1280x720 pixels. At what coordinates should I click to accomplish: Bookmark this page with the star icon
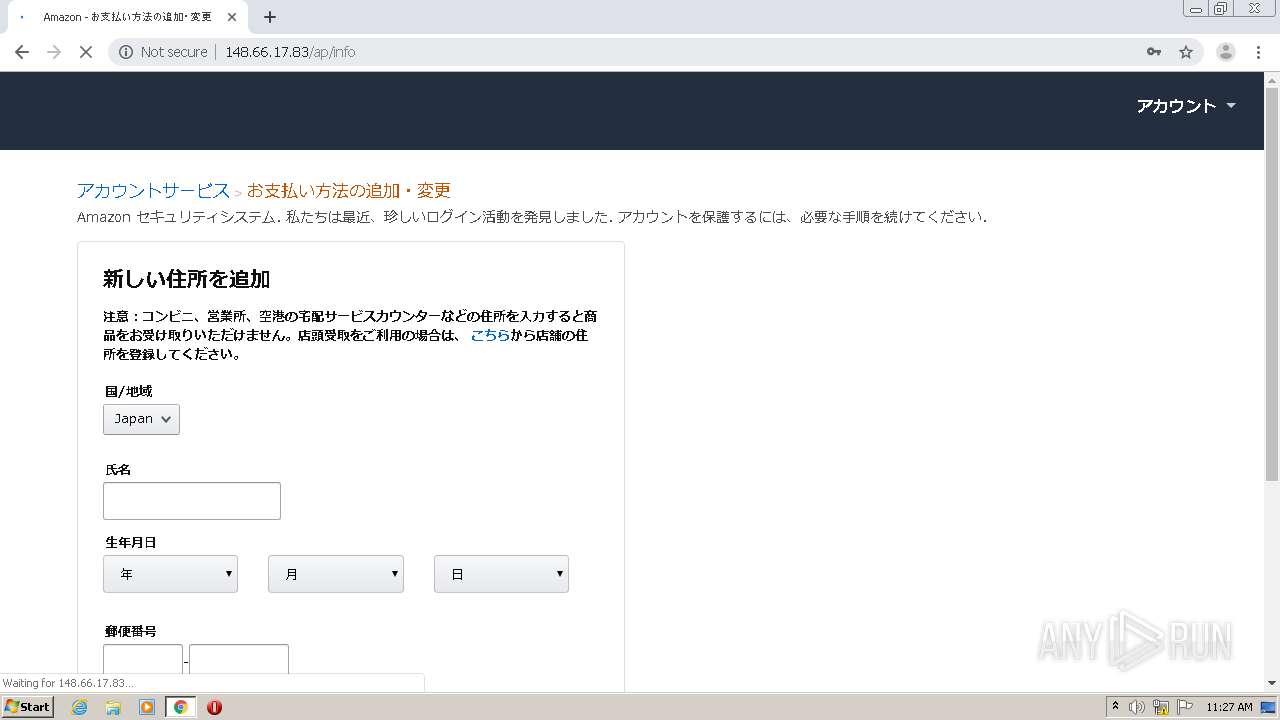[1186, 52]
